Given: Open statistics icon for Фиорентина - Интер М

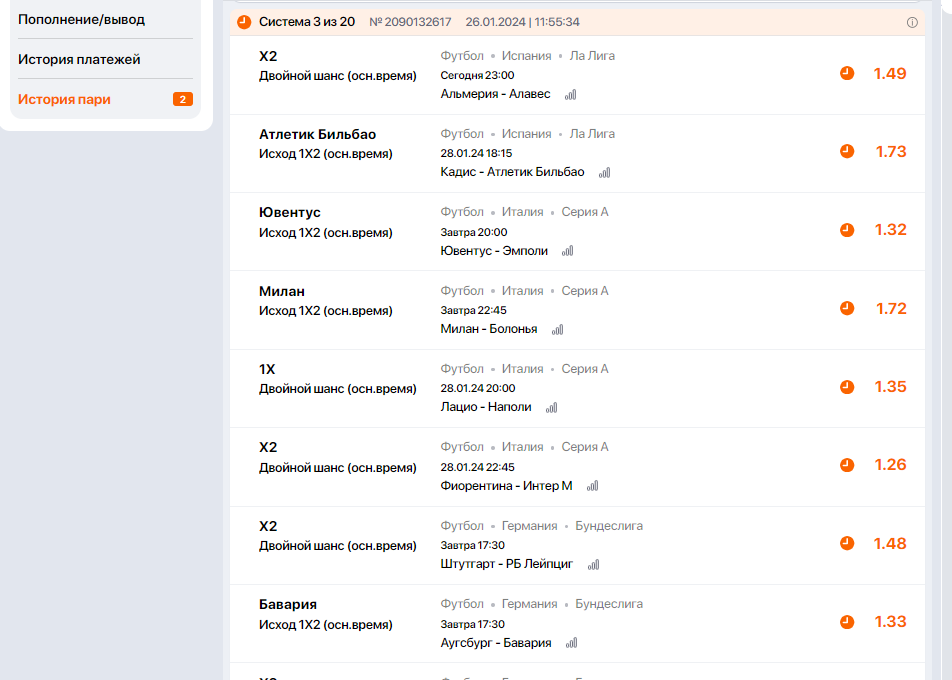Looking at the screenshot, I should coord(593,486).
